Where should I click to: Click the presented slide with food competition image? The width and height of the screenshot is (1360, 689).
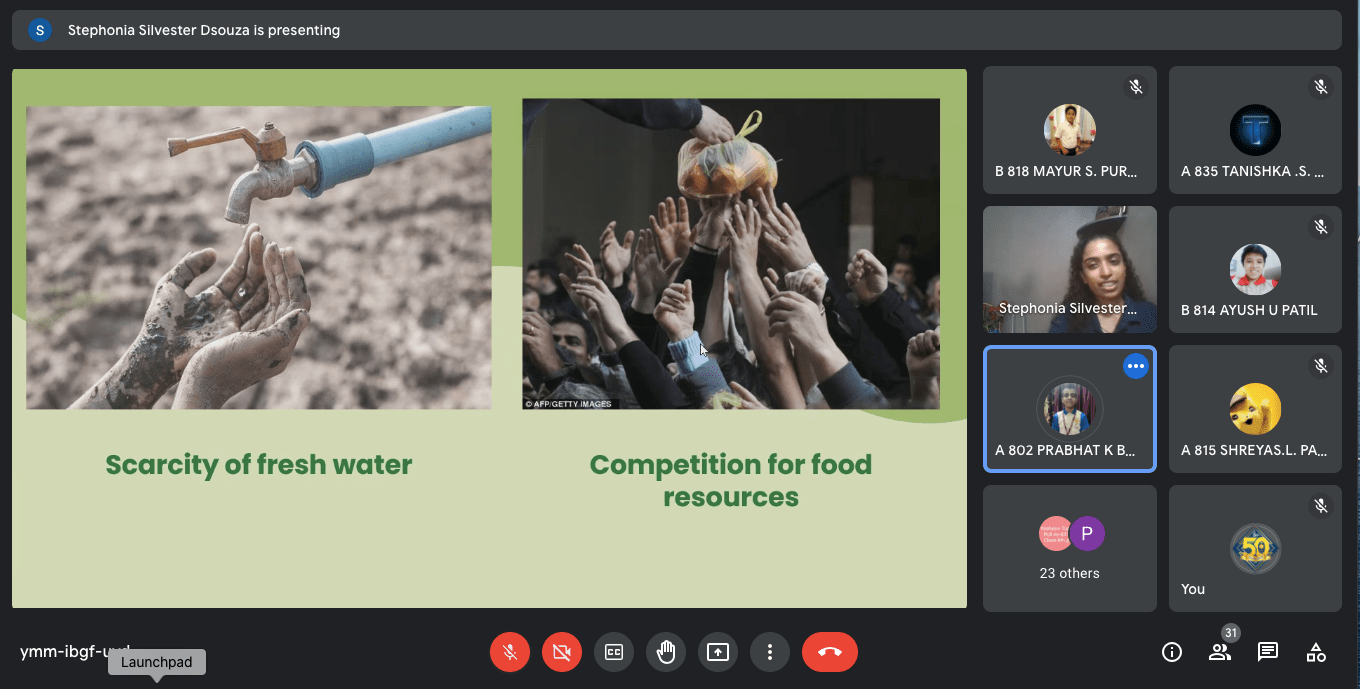click(x=730, y=253)
